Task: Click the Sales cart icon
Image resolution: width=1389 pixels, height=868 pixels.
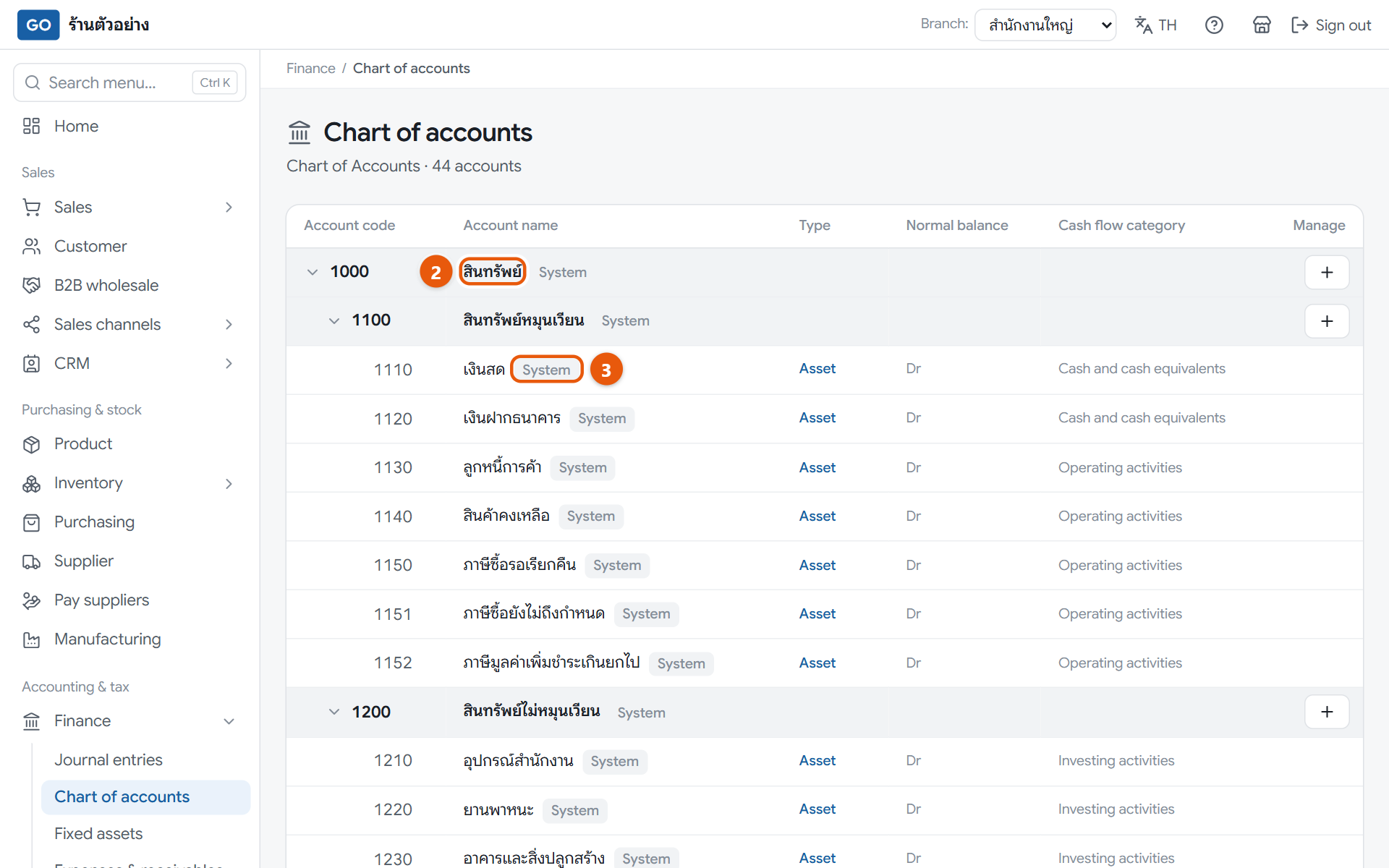Action: [31, 208]
